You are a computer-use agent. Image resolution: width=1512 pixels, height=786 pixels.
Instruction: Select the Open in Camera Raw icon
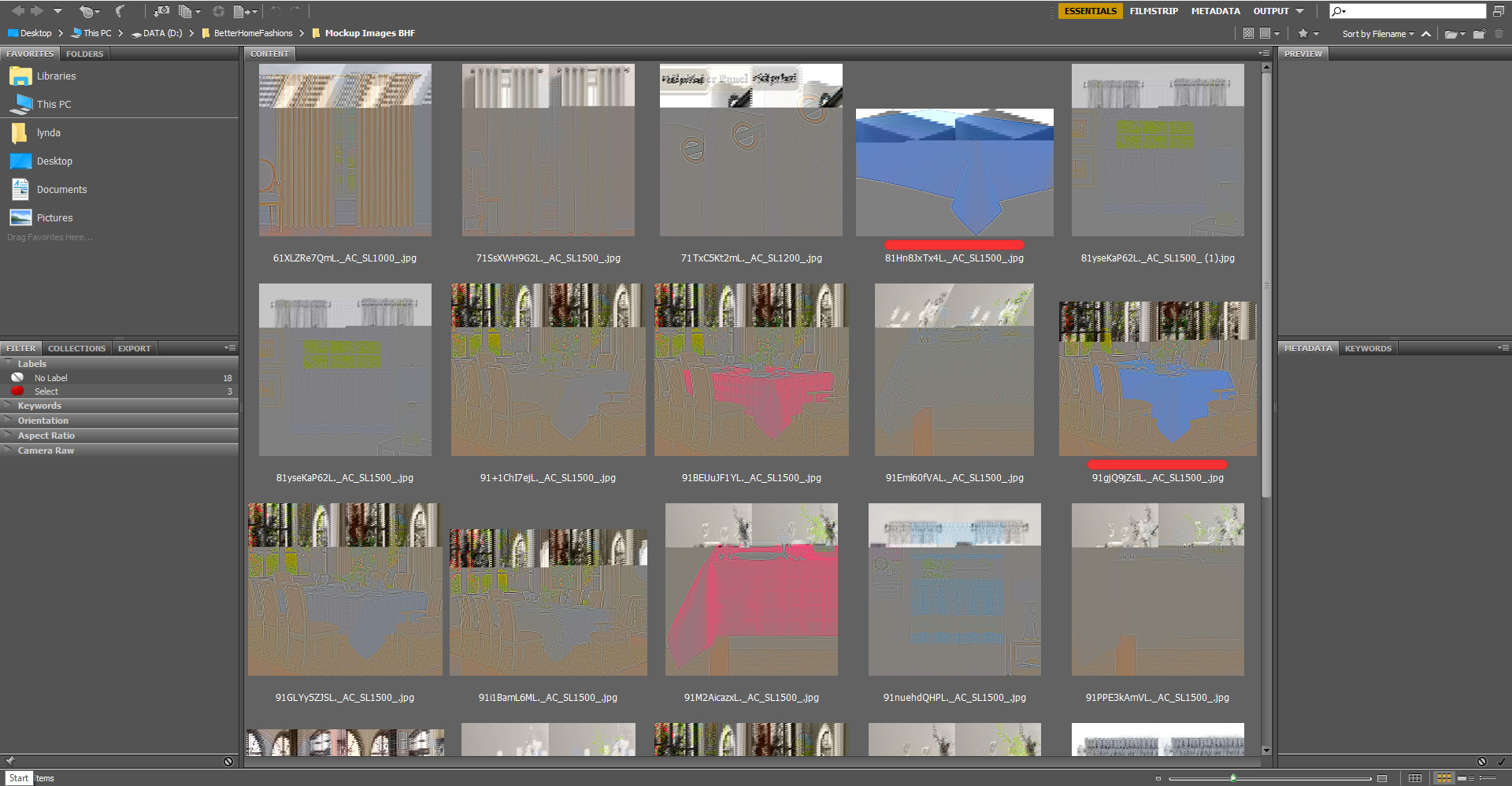pos(220,11)
